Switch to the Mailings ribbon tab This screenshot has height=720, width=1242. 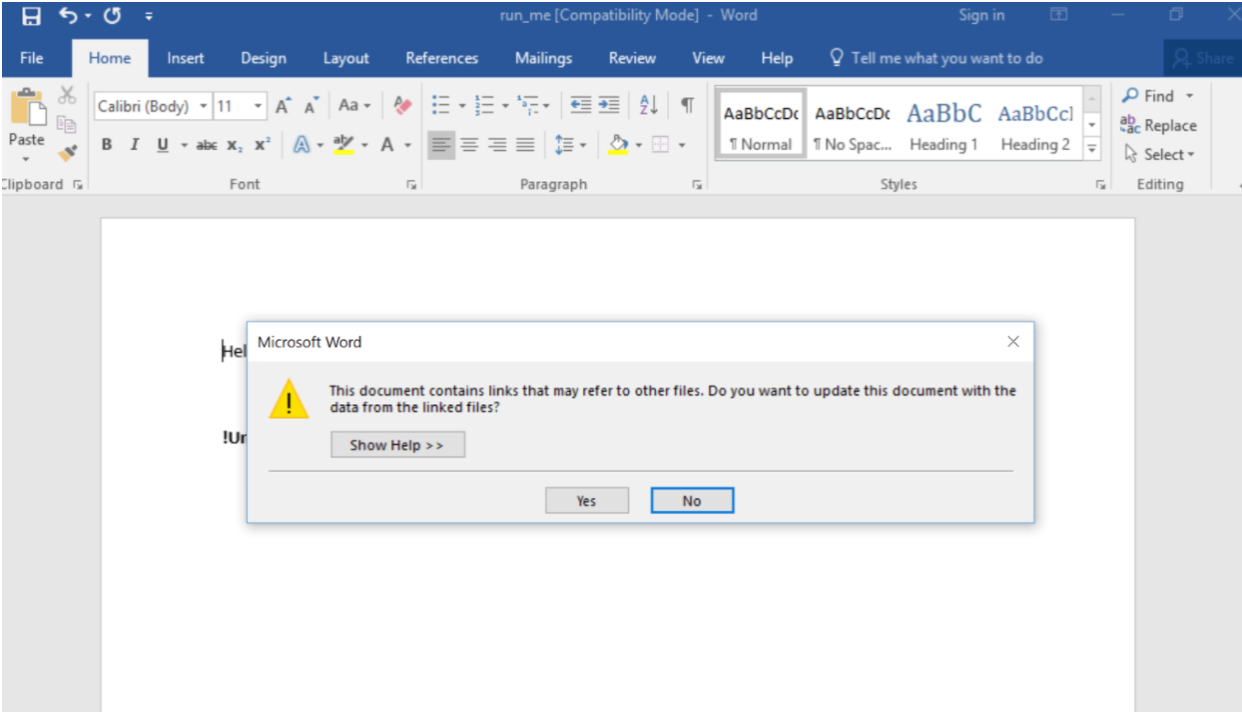tap(543, 58)
